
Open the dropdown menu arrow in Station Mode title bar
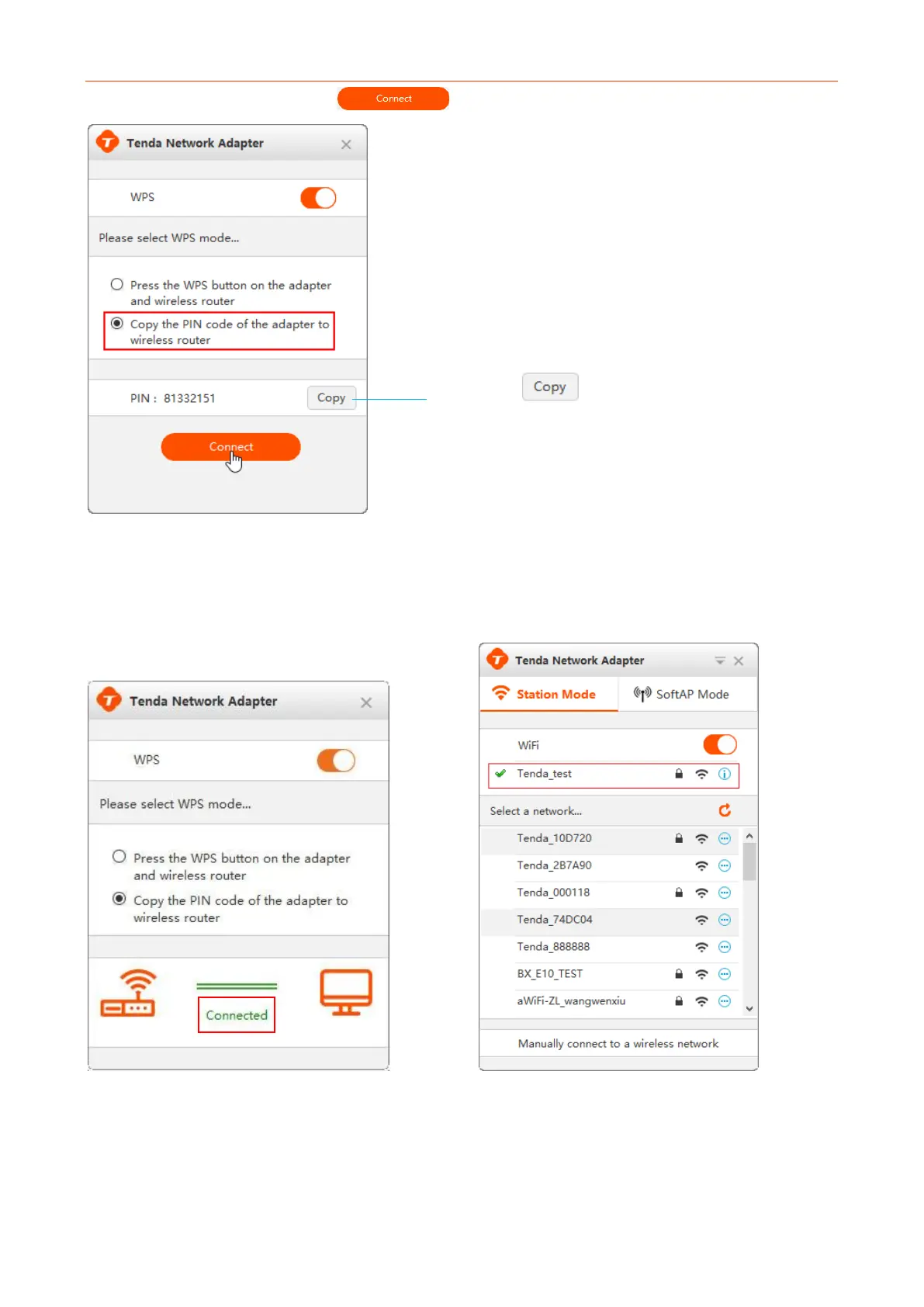coord(720,660)
